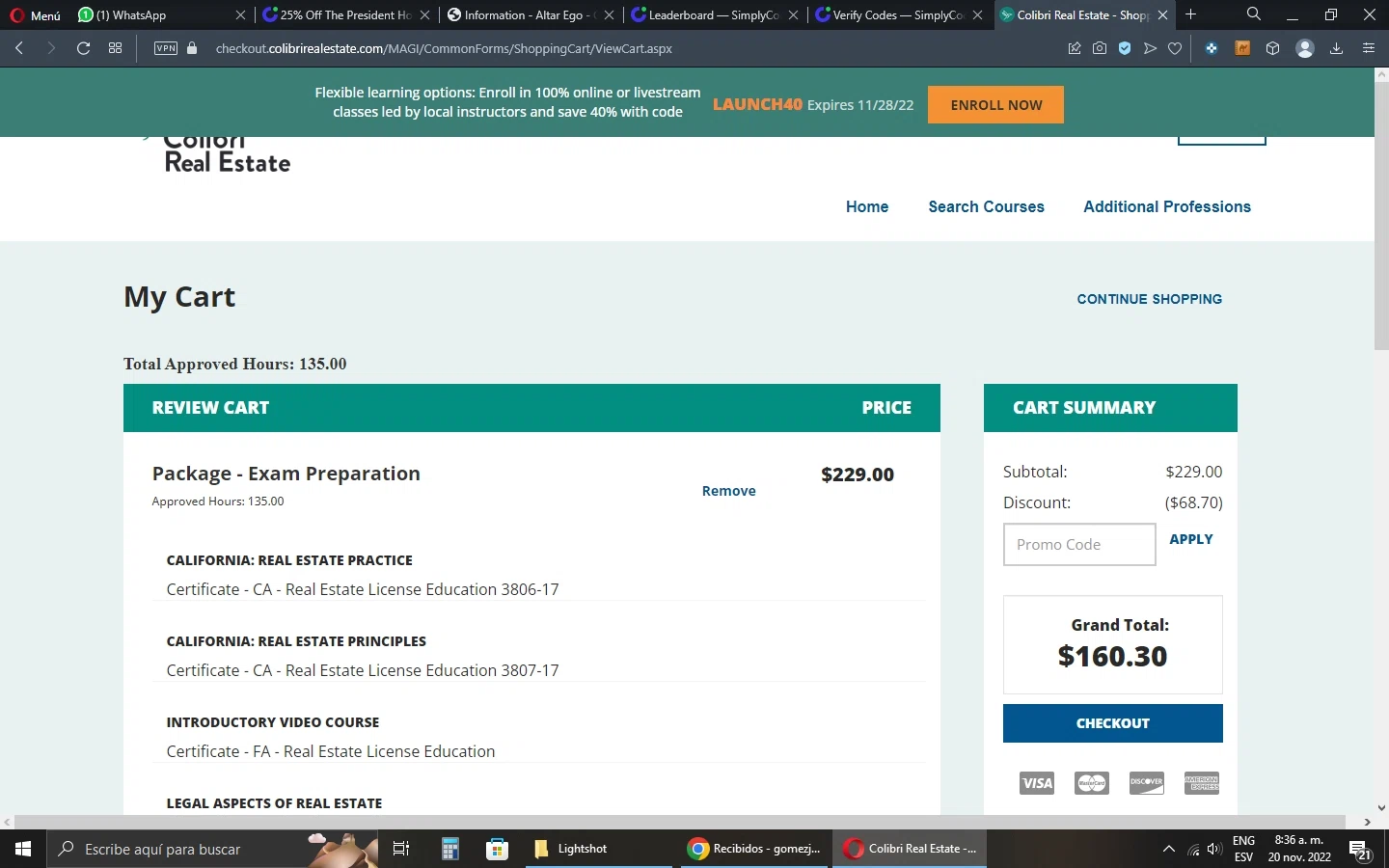1389x868 pixels.
Task: Open the downloads panel
Action: click(x=1336, y=48)
